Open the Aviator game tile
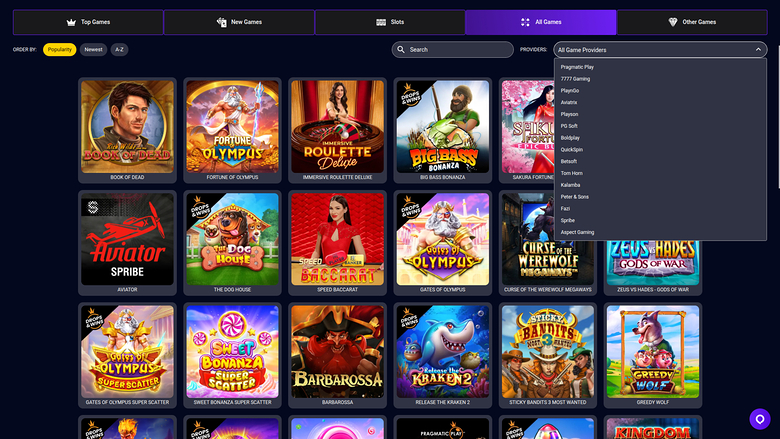780x439 pixels. click(127, 243)
